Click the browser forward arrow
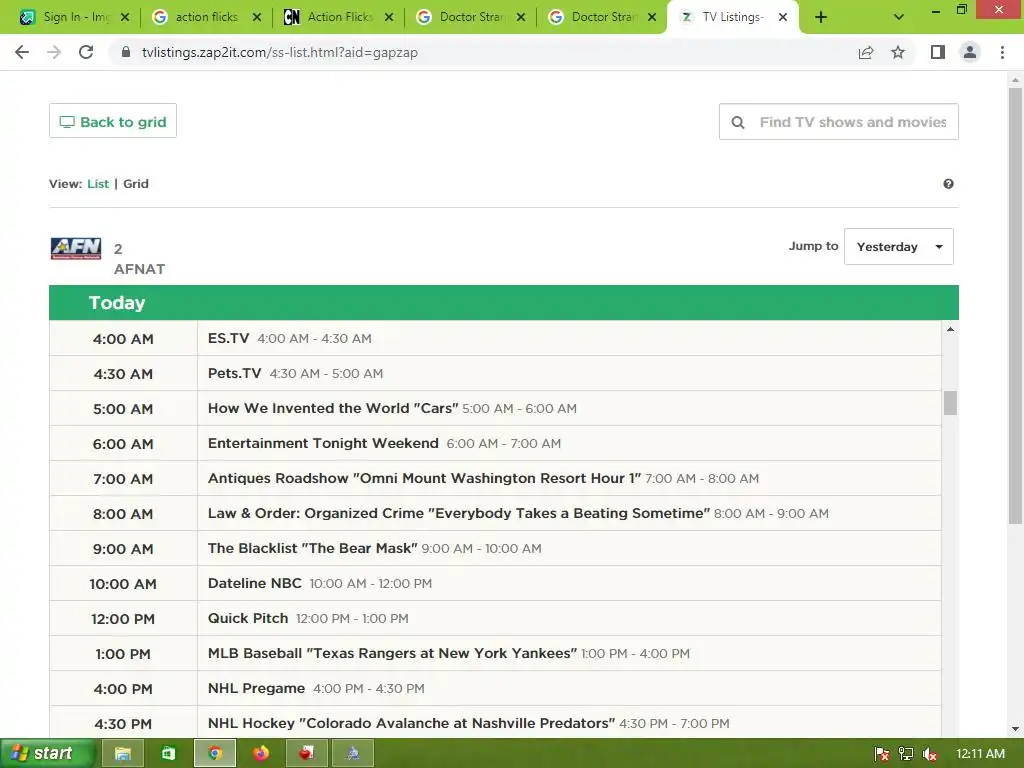The height and width of the screenshot is (768, 1024). (x=54, y=52)
